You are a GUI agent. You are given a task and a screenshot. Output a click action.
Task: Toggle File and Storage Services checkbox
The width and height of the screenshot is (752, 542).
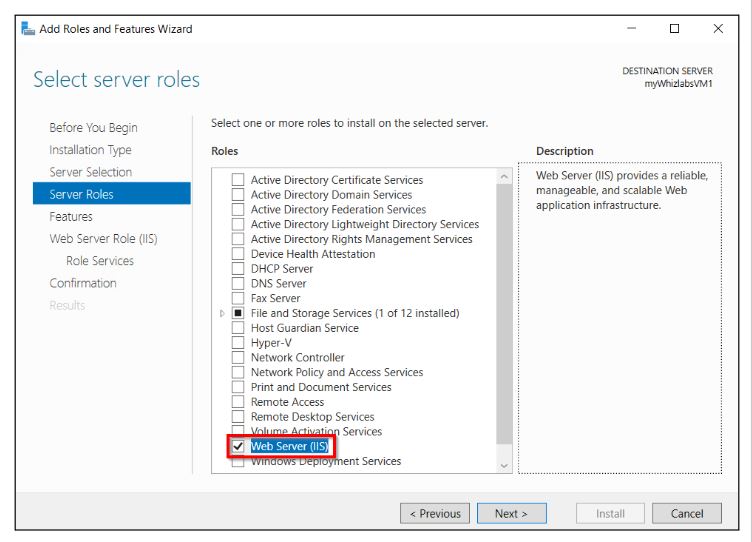coord(238,313)
